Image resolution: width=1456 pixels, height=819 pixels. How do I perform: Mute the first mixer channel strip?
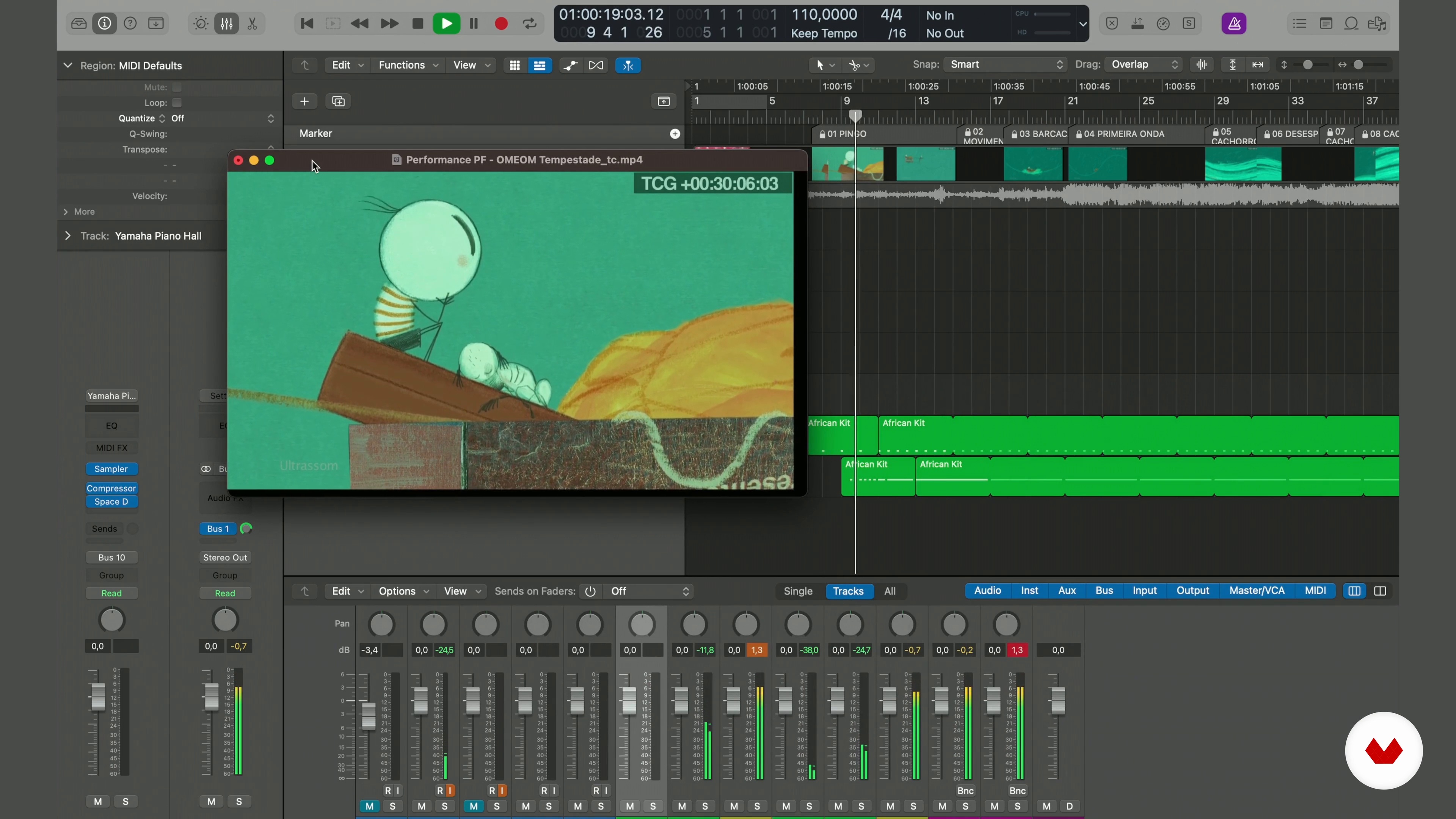point(370,806)
